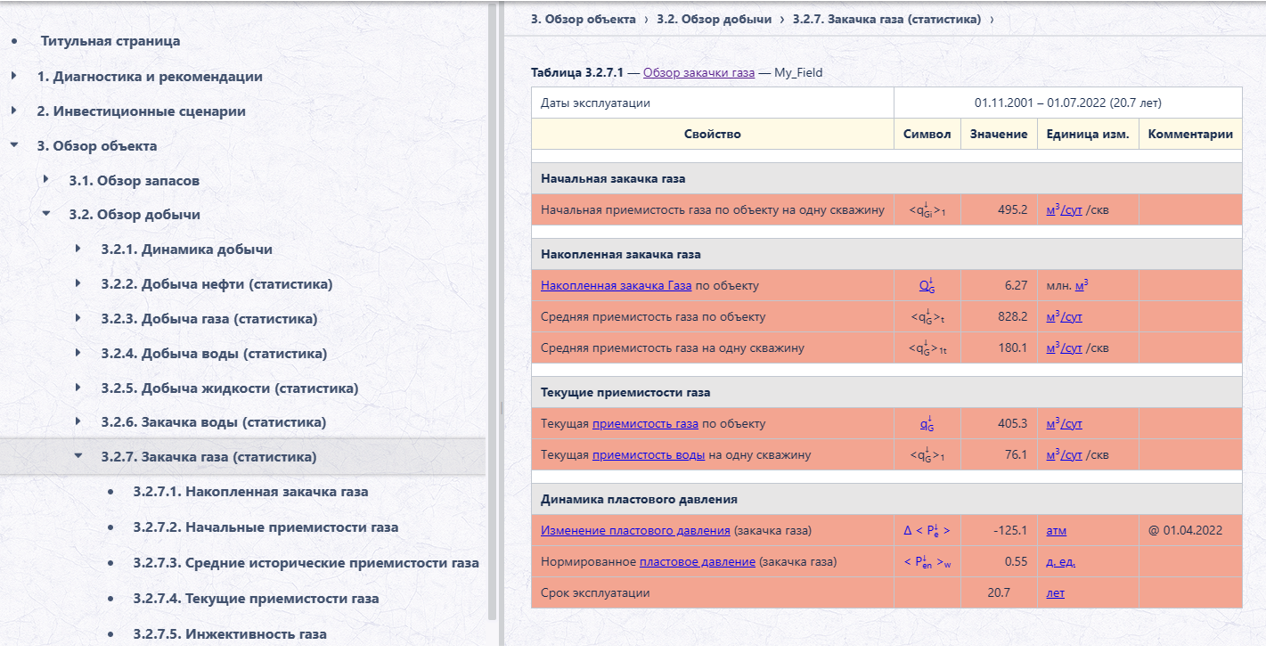Select '2. Инвестиционные сценарии' tree label
The height and width of the screenshot is (646, 1266).
141,111
